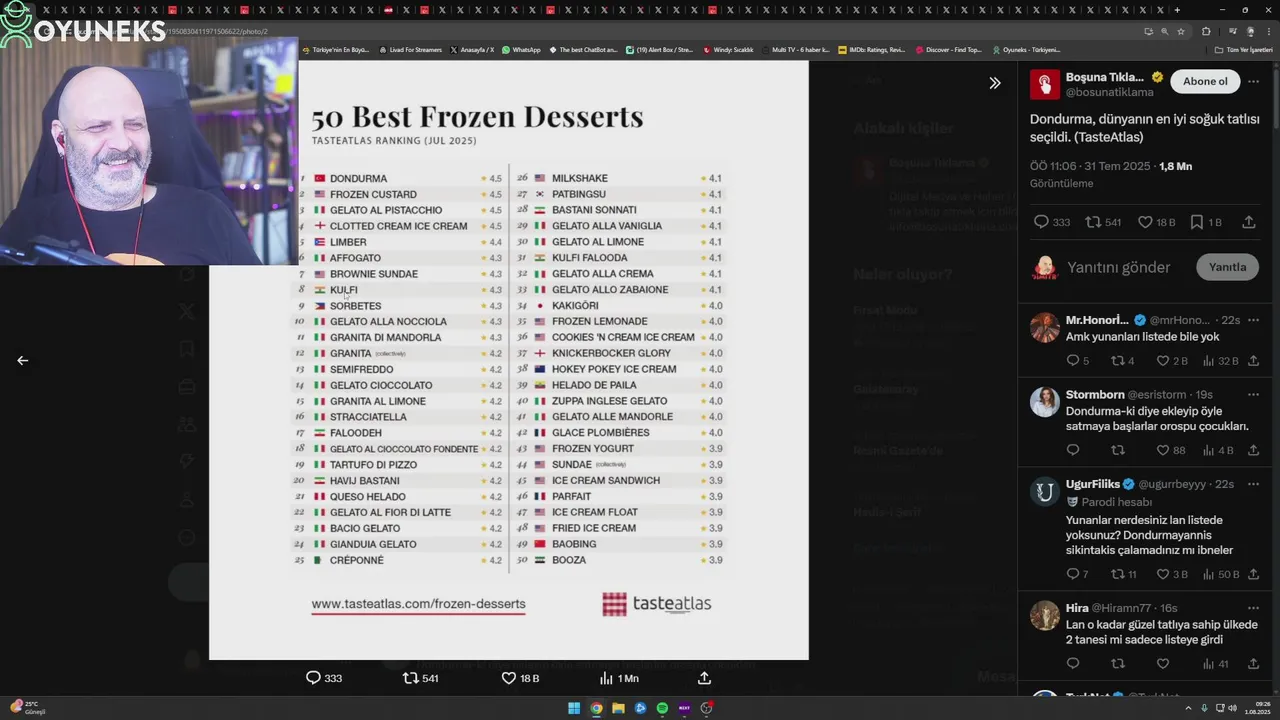This screenshot has width=1280, height=720.
Task: Open the Windows Start menu
Action: coord(574,708)
